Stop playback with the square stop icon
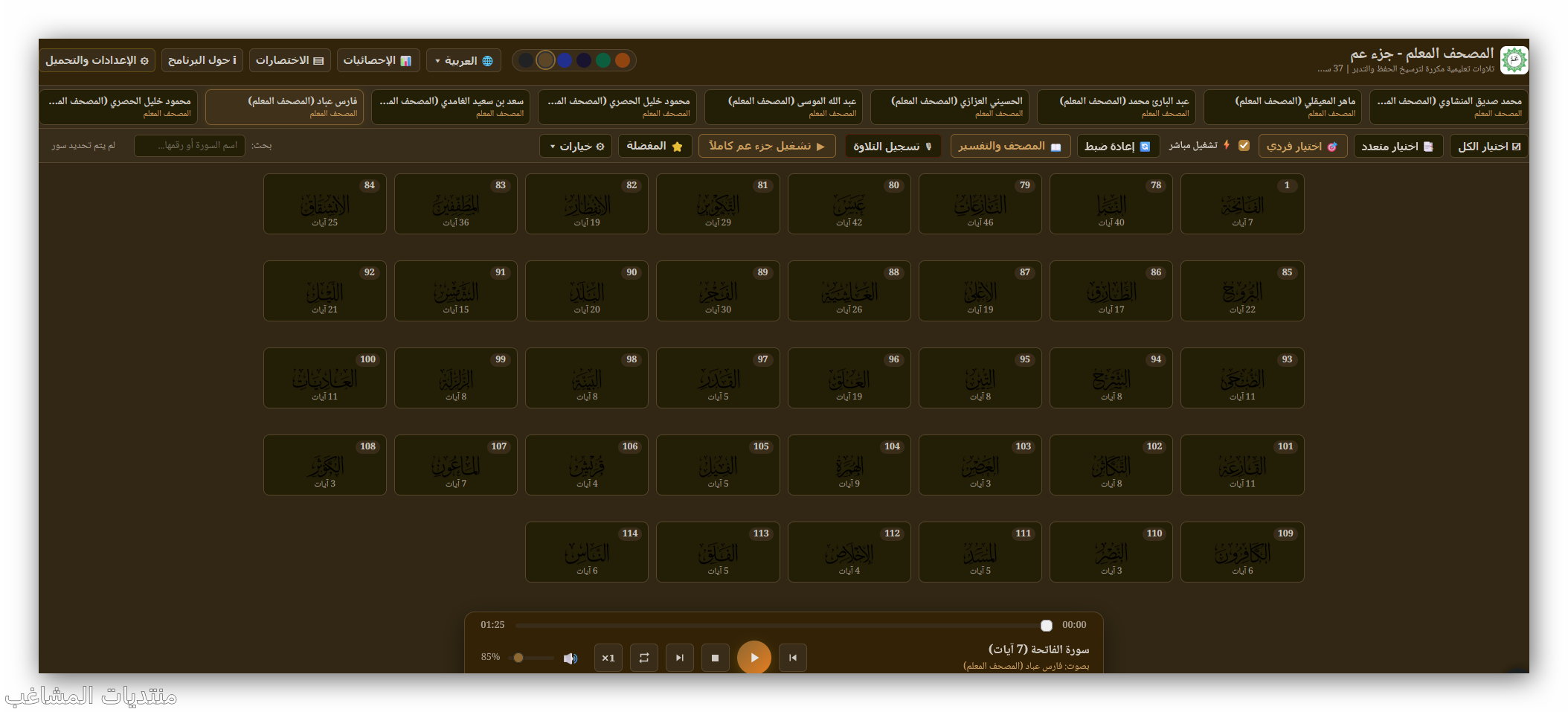Viewport: 1568px width, 712px height. coord(715,658)
